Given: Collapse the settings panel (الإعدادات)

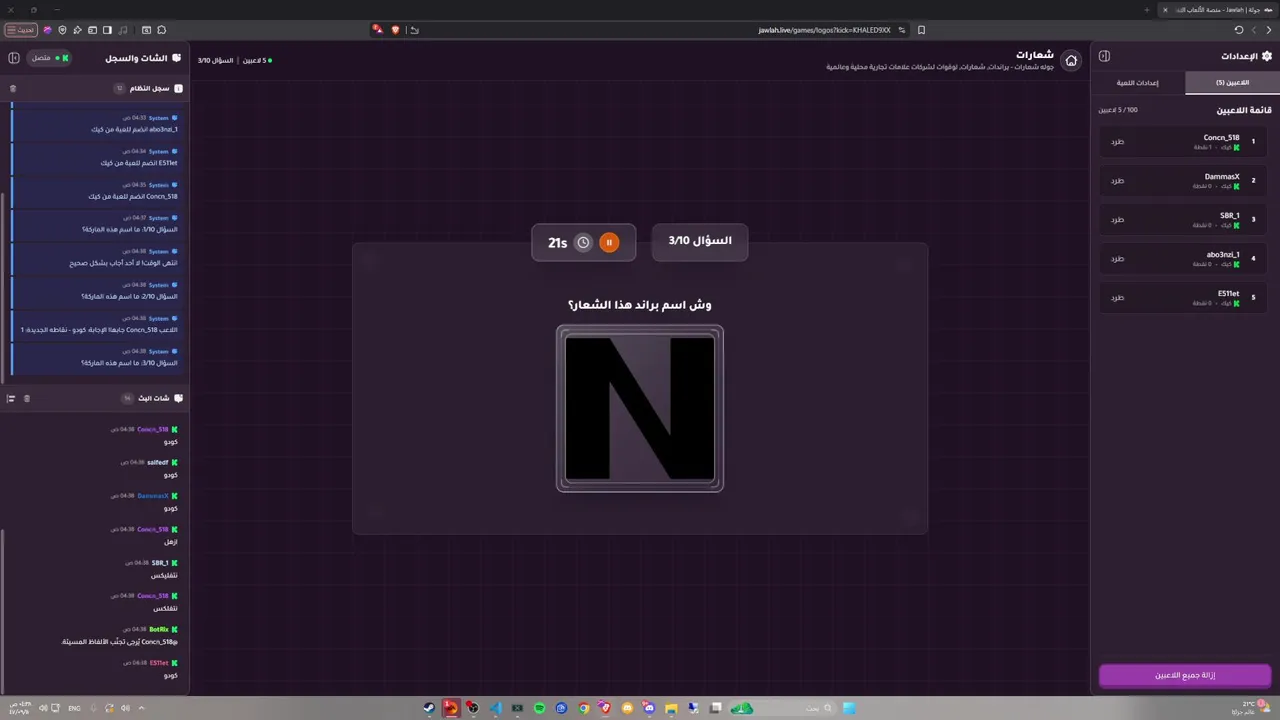Looking at the screenshot, I should [1104, 56].
